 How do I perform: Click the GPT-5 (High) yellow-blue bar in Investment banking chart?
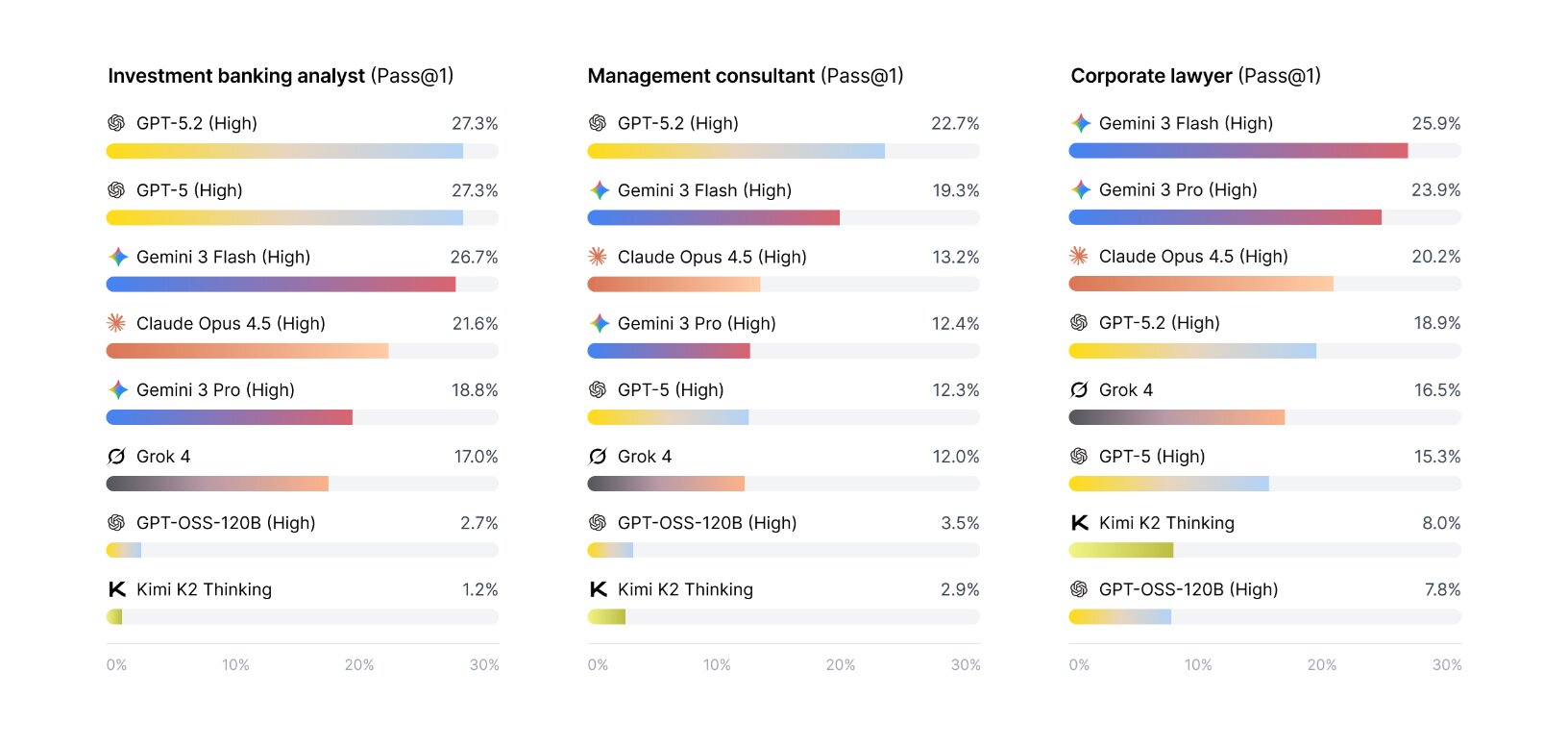pos(284,218)
